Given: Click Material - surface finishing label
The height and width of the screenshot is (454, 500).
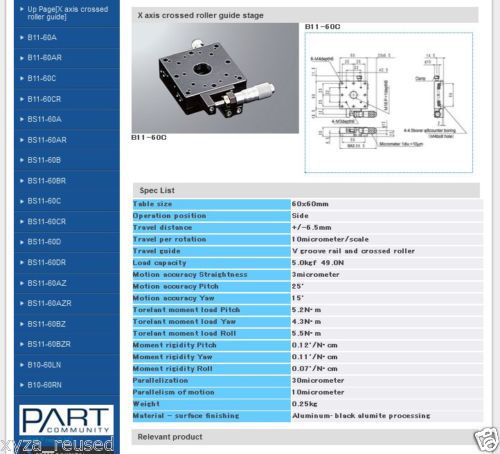Looking at the screenshot, I should point(186,416).
